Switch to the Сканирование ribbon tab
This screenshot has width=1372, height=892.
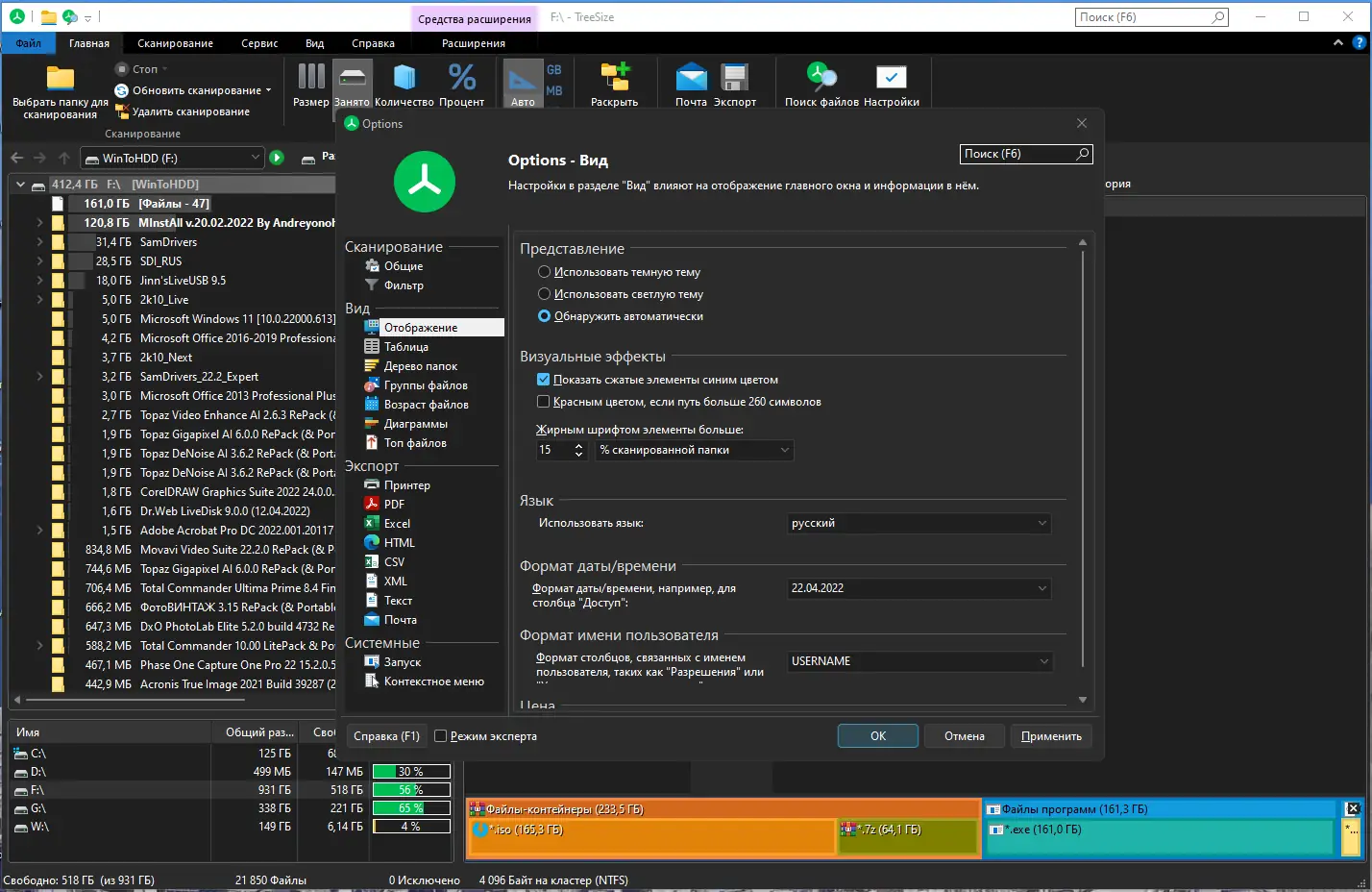(175, 43)
